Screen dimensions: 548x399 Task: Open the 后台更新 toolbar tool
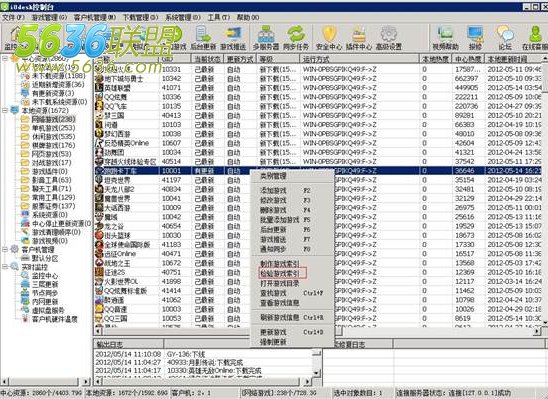(x=203, y=38)
